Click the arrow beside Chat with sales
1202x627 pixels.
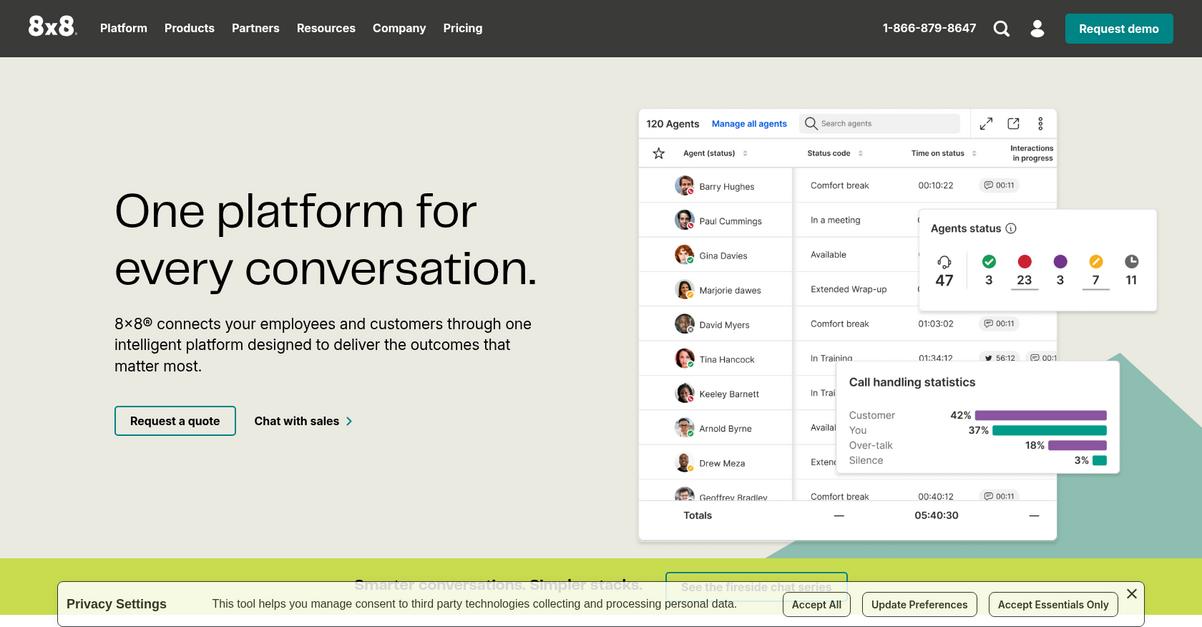point(349,421)
